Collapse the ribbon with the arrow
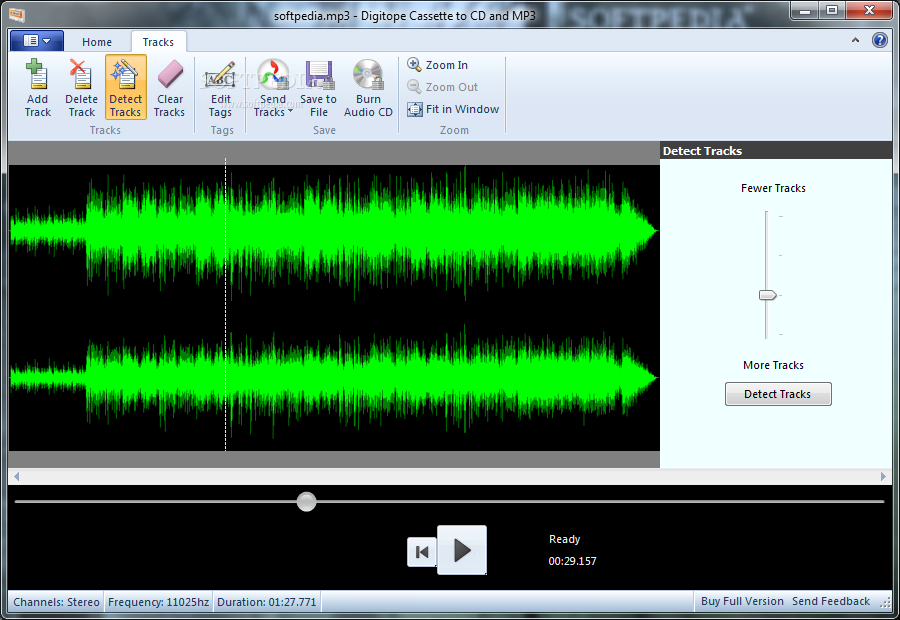Viewport: 900px width, 620px height. 855,40
